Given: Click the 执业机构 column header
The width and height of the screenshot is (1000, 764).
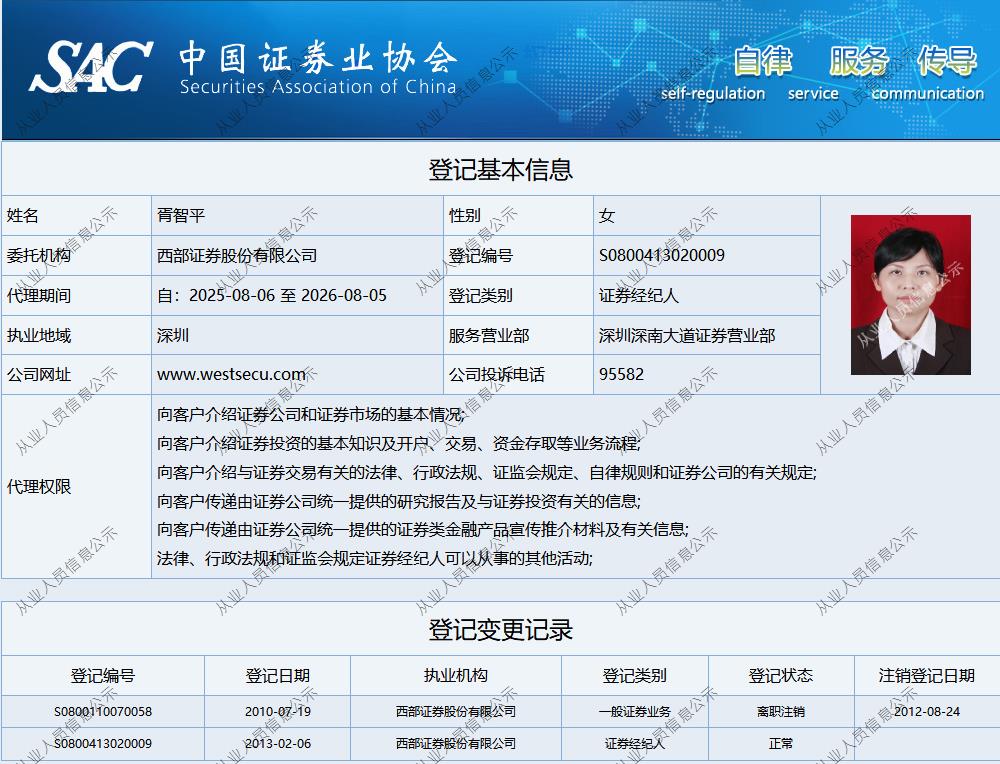Looking at the screenshot, I should [x=455, y=676].
